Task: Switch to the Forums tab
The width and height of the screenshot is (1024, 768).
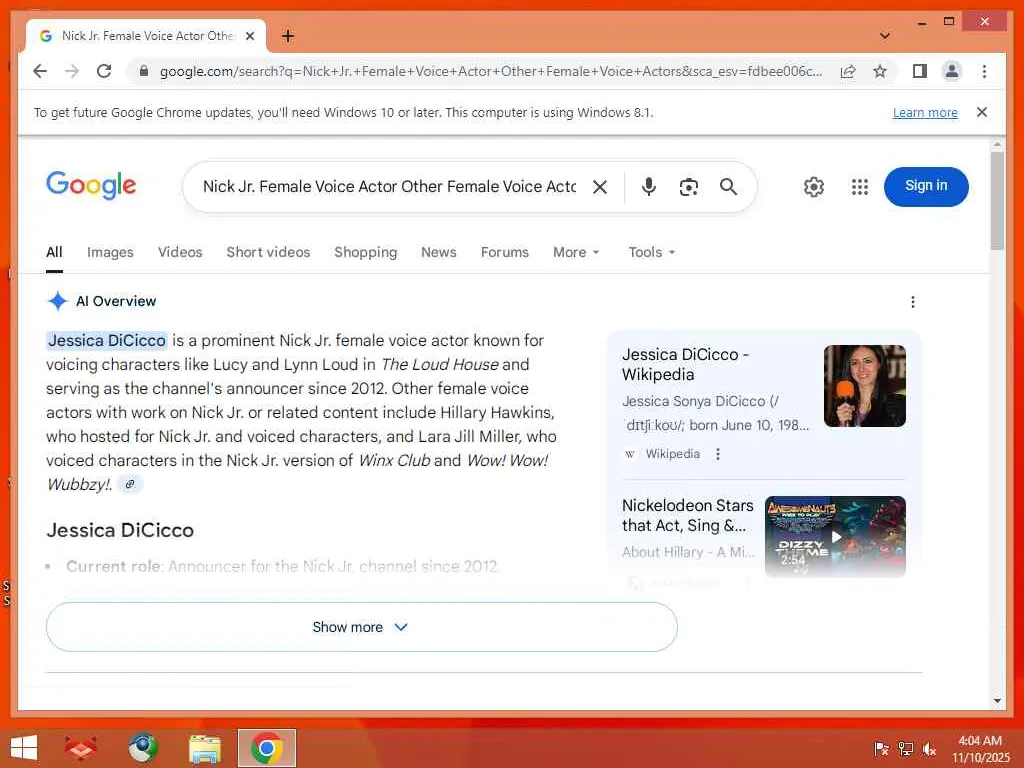Action: [504, 252]
